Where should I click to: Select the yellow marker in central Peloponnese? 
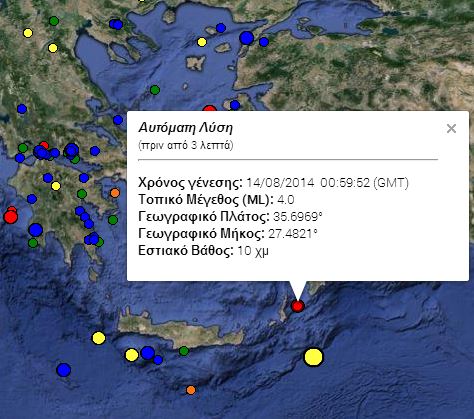pos(56,186)
